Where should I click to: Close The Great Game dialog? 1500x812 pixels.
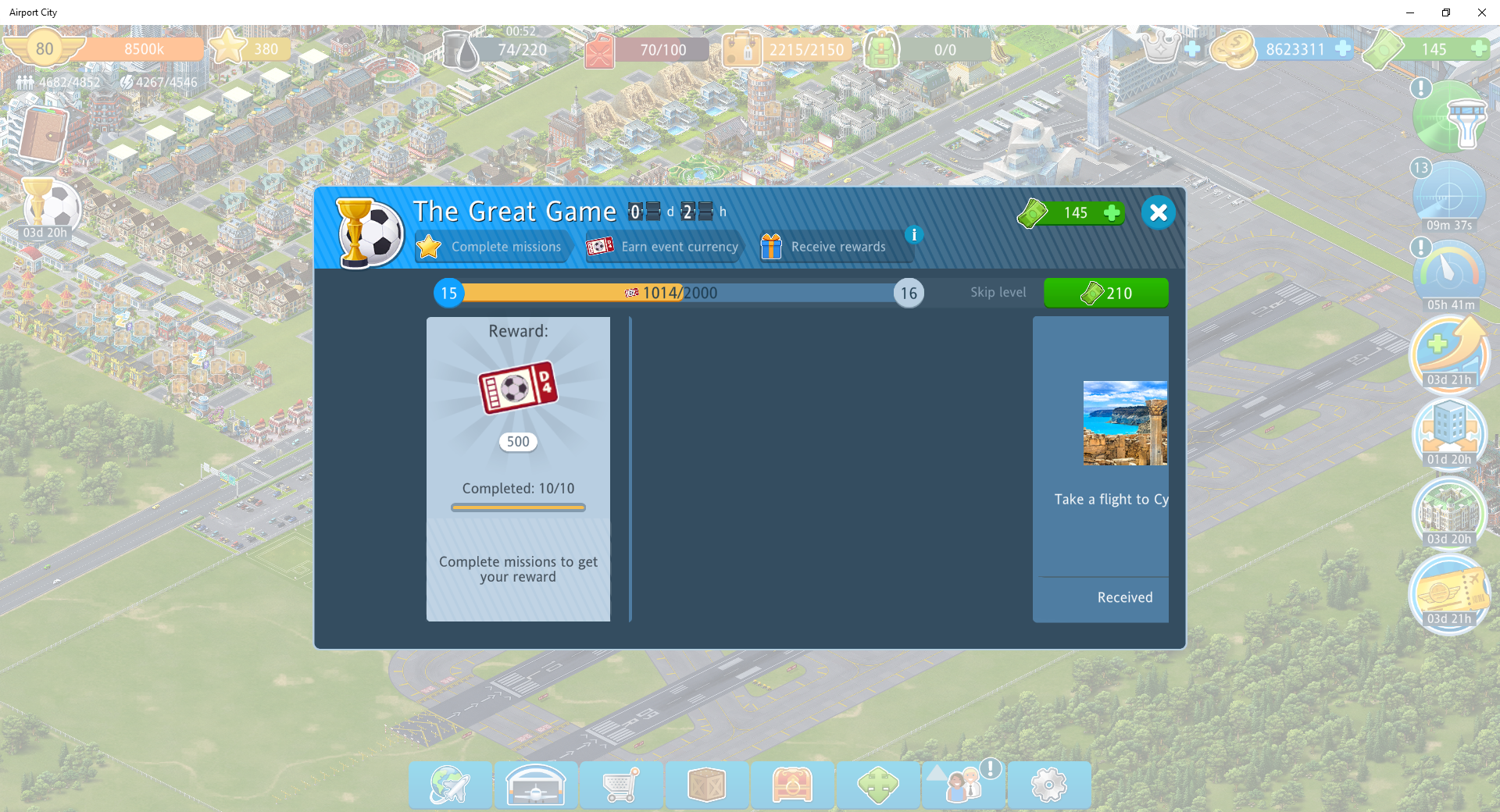[1158, 212]
